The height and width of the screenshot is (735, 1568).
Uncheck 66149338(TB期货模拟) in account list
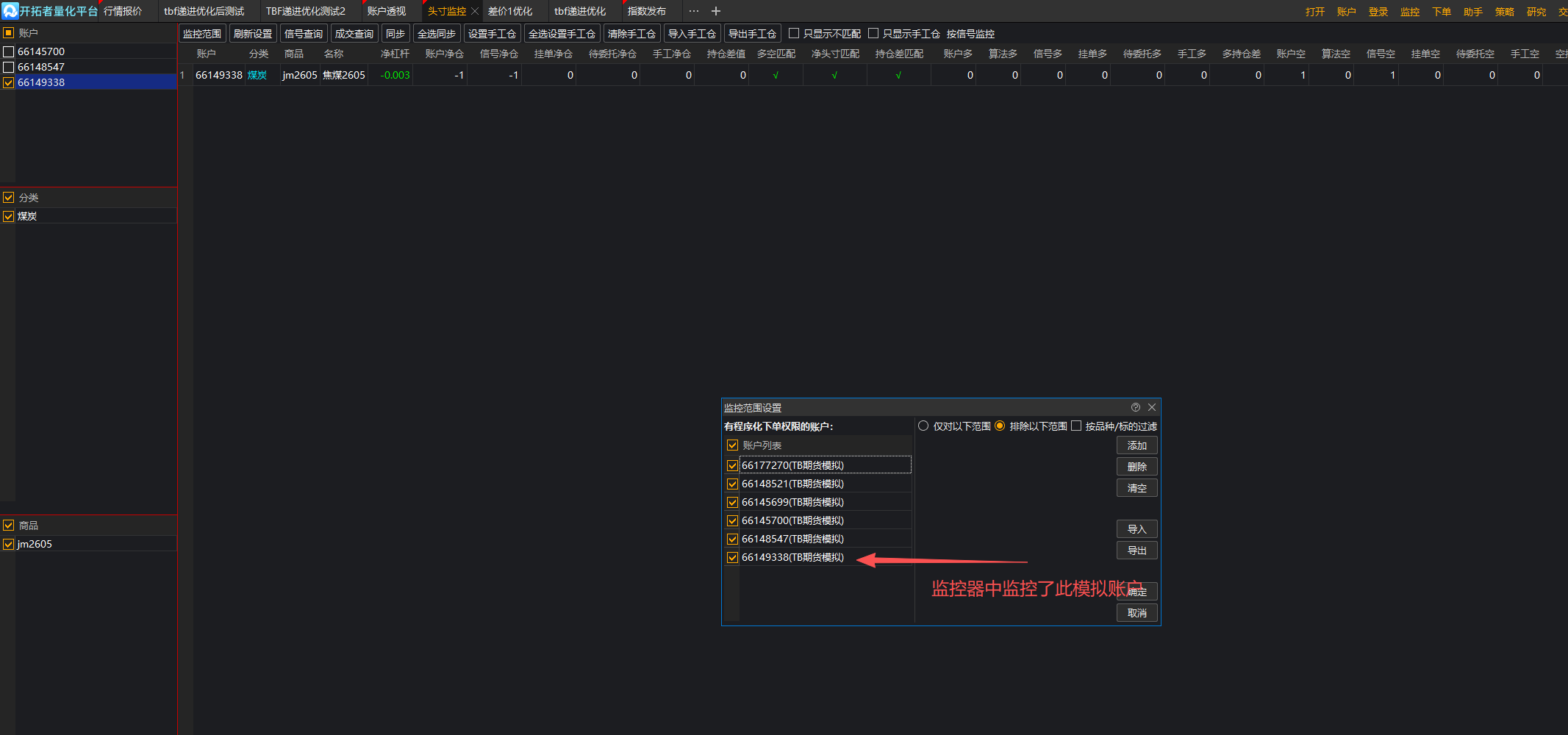click(732, 558)
